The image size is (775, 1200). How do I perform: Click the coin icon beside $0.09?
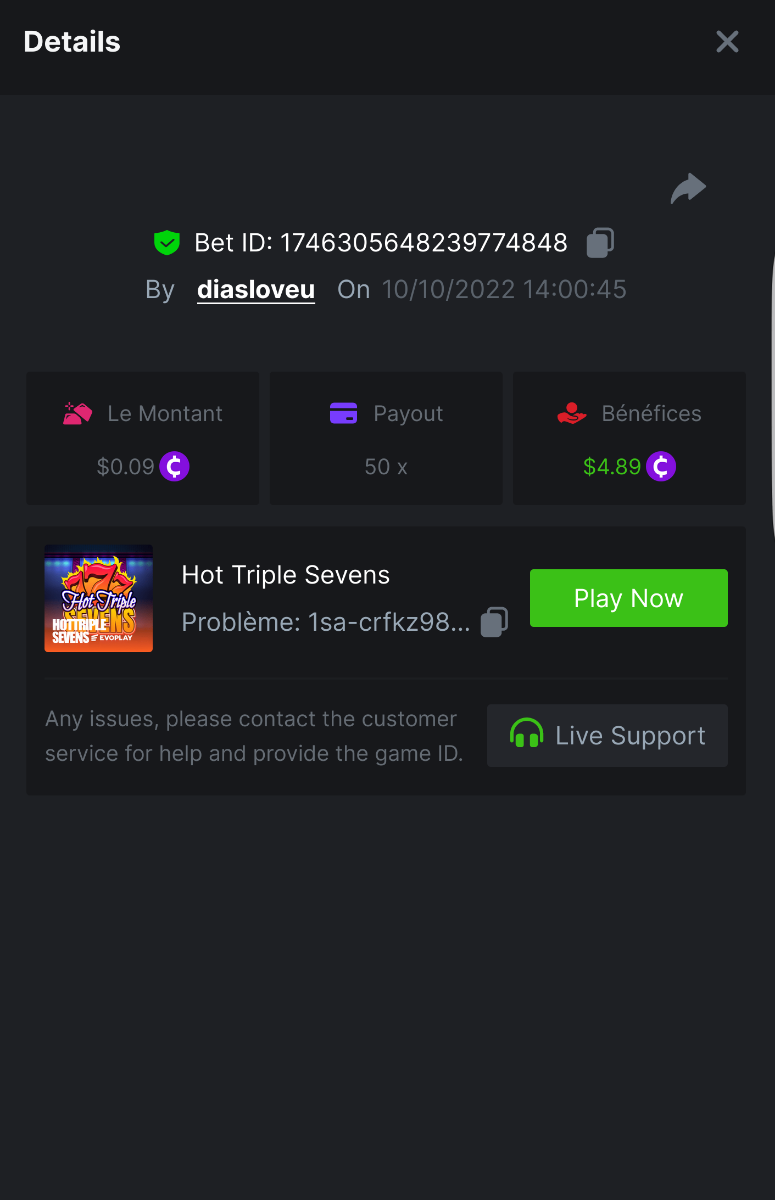click(x=174, y=466)
